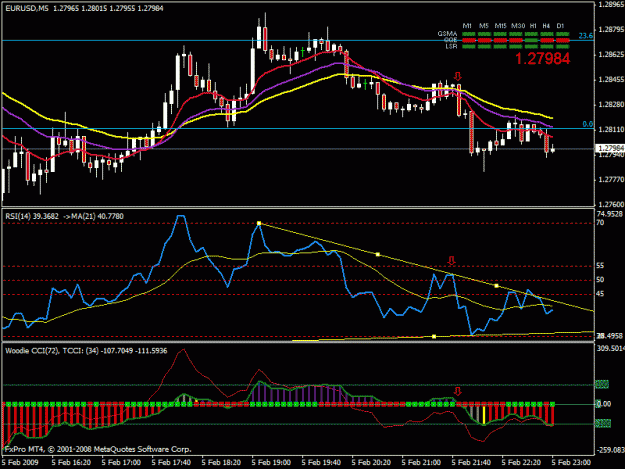Click the 45 level on RSI scale
This screenshot has height=469, width=625.
point(600,294)
